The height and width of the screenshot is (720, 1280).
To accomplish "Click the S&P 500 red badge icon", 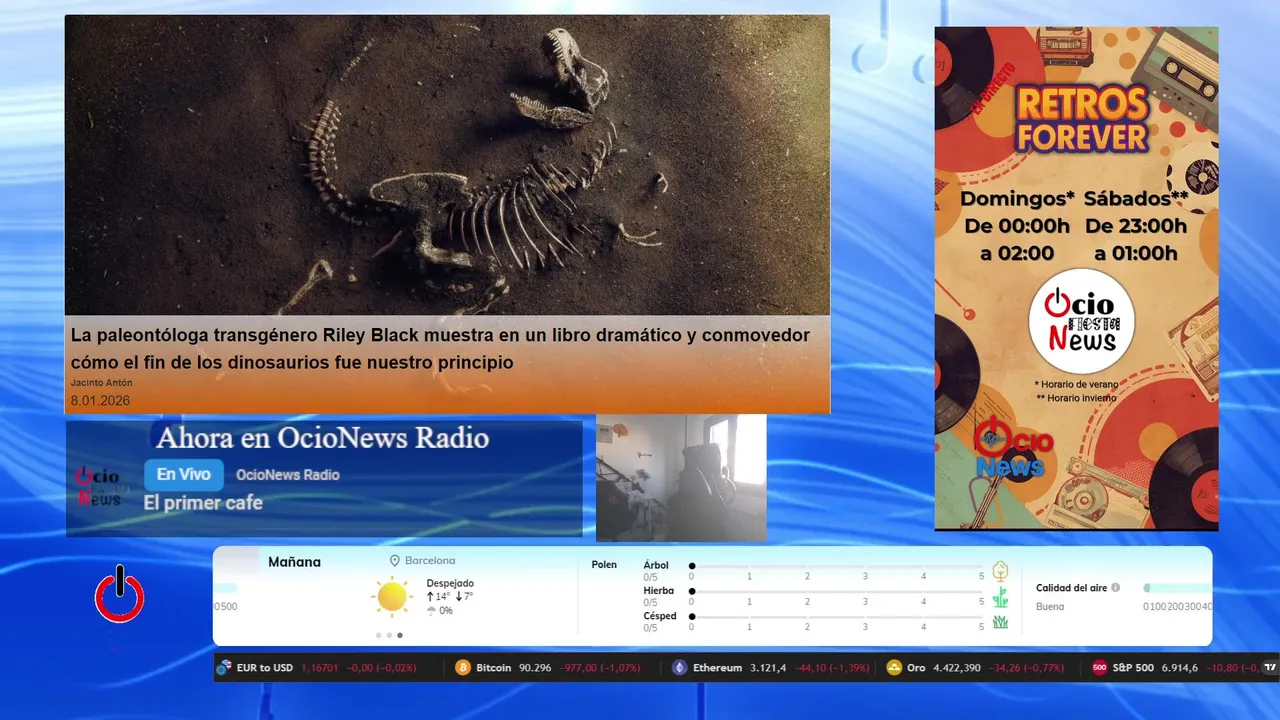I will [1099, 668].
